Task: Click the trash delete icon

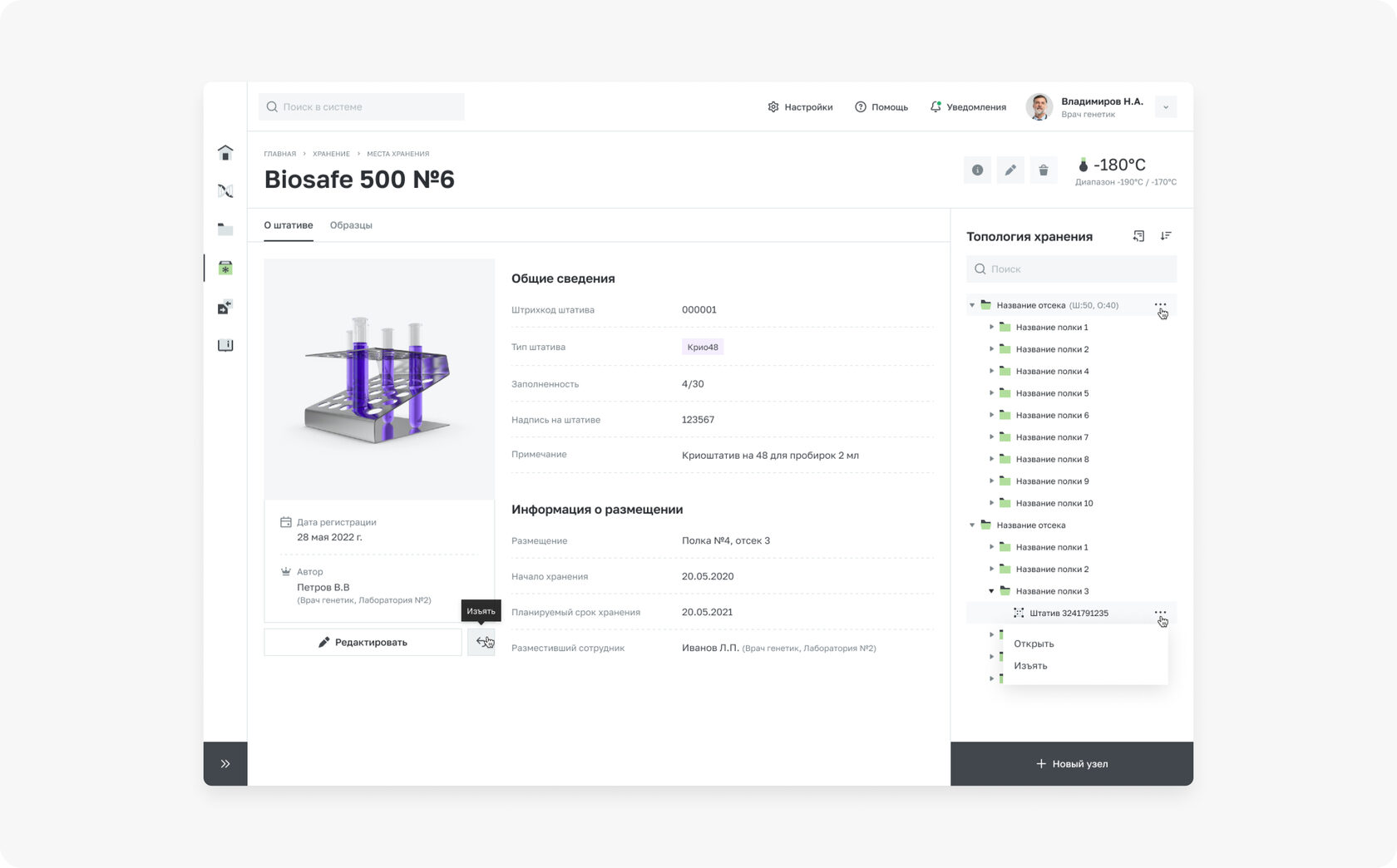Action: 1044,170
